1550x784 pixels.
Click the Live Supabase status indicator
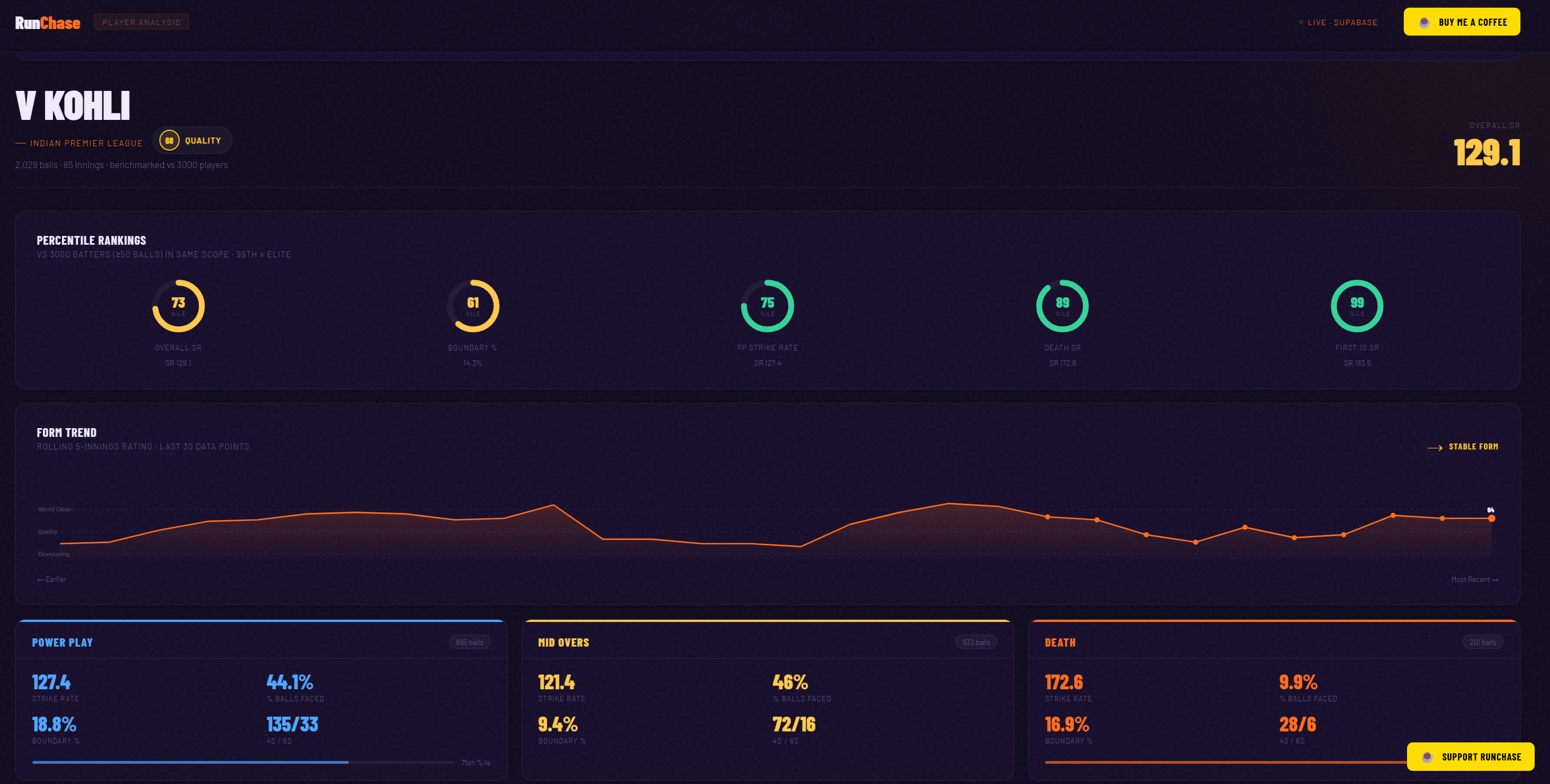pyautogui.click(x=1337, y=22)
